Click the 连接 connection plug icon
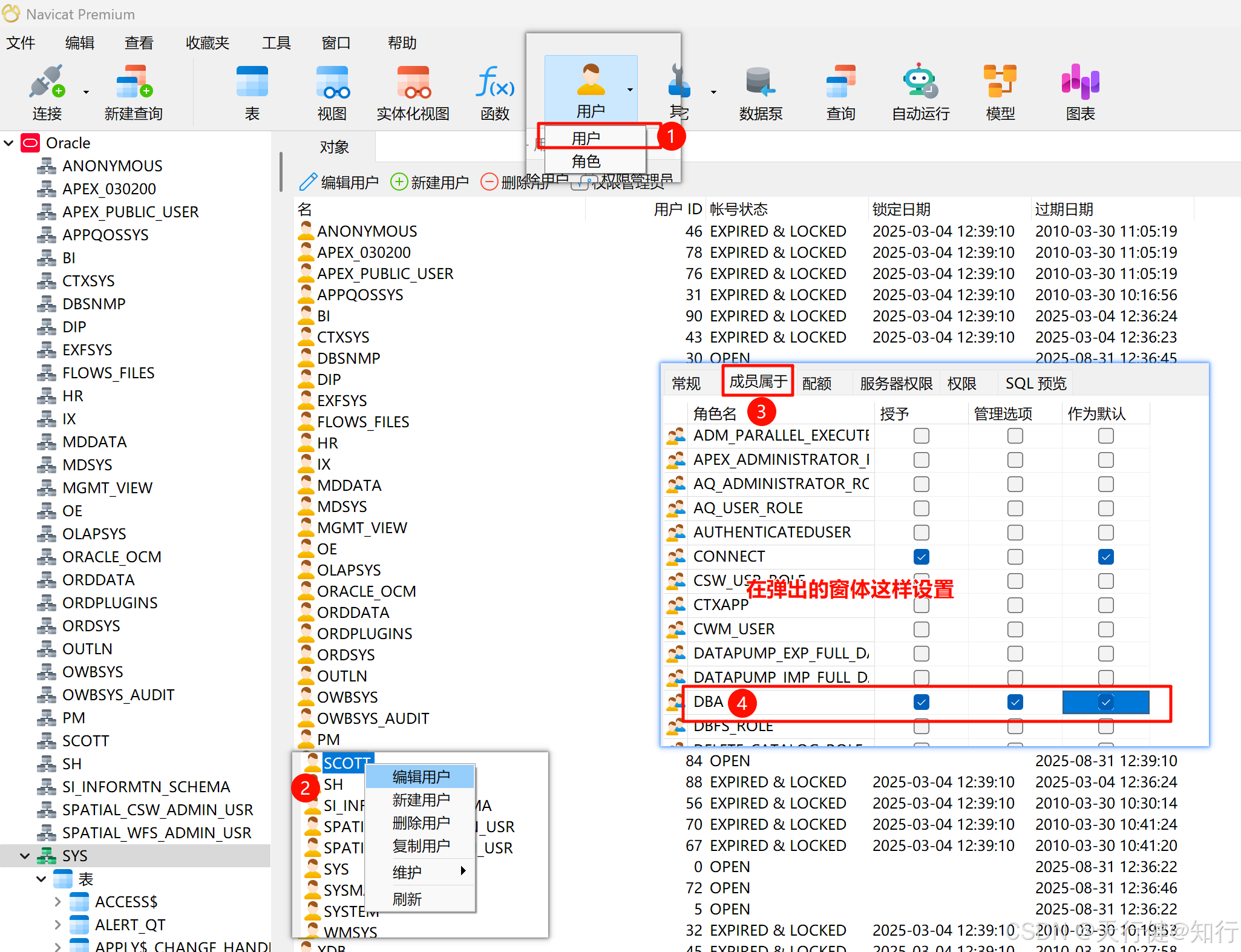Image resolution: width=1241 pixels, height=952 pixels. click(x=46, y=82)
